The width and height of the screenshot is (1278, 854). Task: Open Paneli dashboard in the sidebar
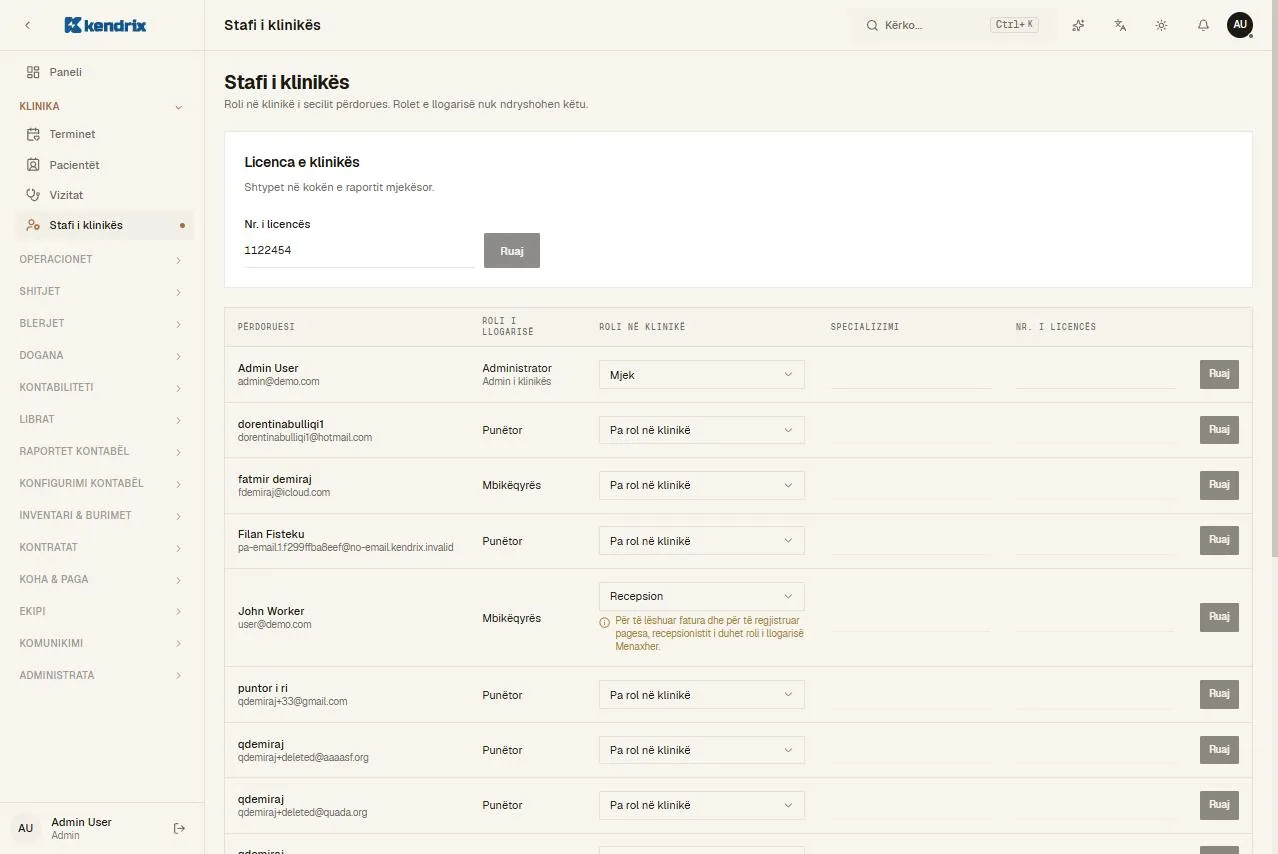coord(102,72)
